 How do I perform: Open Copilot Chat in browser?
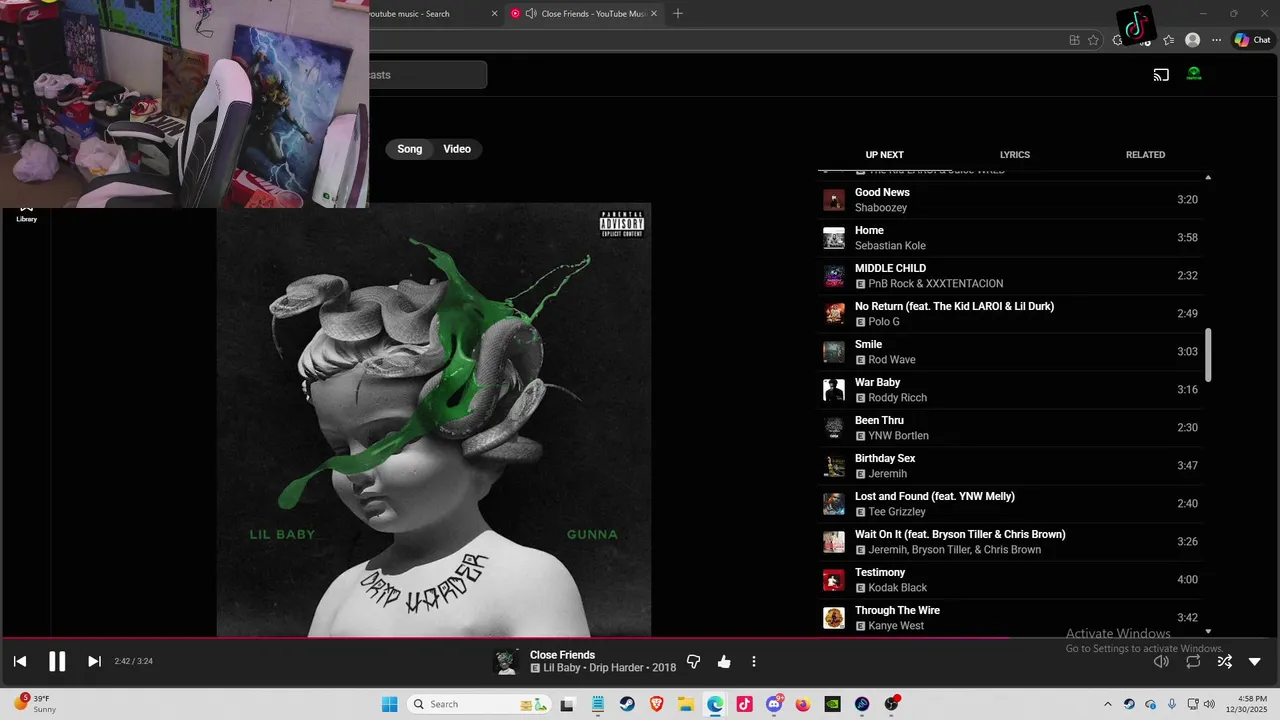pos(1252,40)
